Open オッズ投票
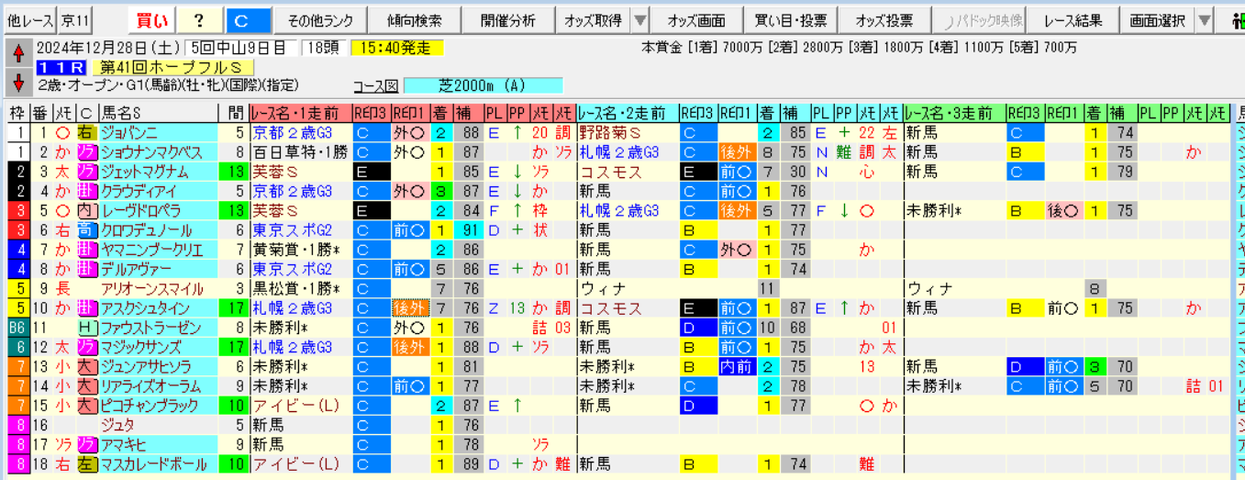The height and width of the screenshot is (480, 1245). 885,20
